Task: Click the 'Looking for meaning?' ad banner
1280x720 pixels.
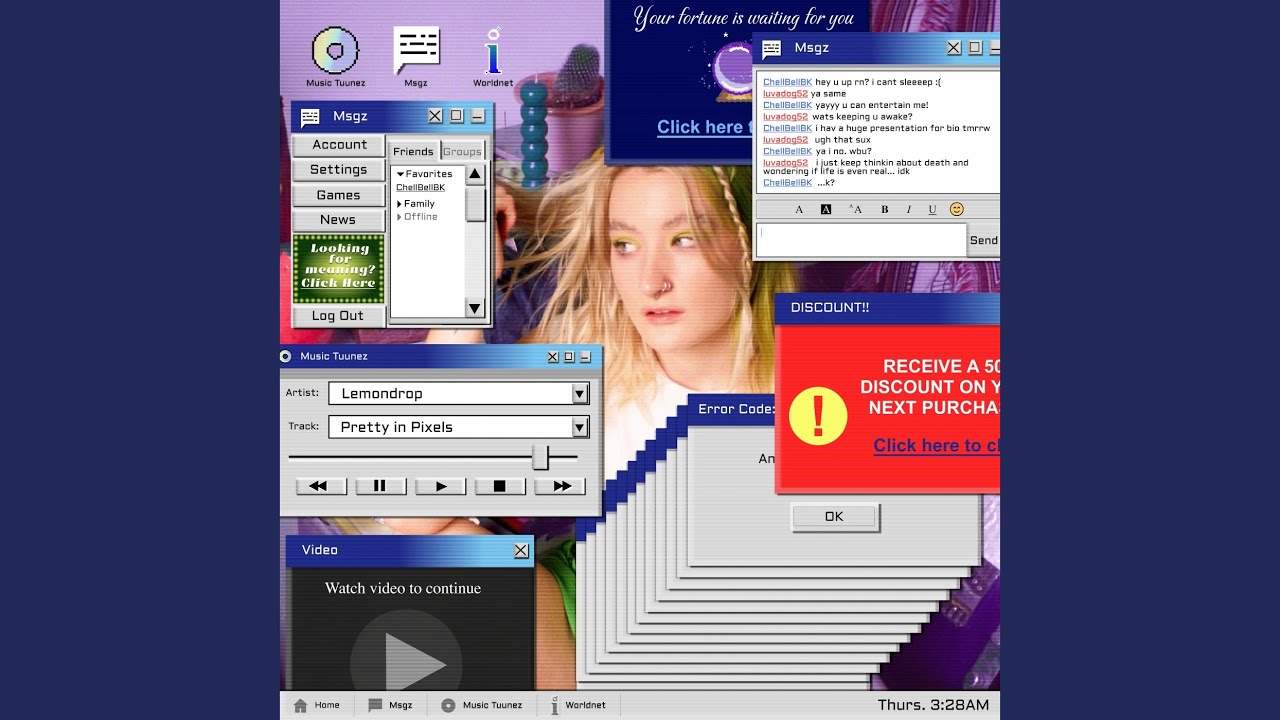Action: (339, 269)
